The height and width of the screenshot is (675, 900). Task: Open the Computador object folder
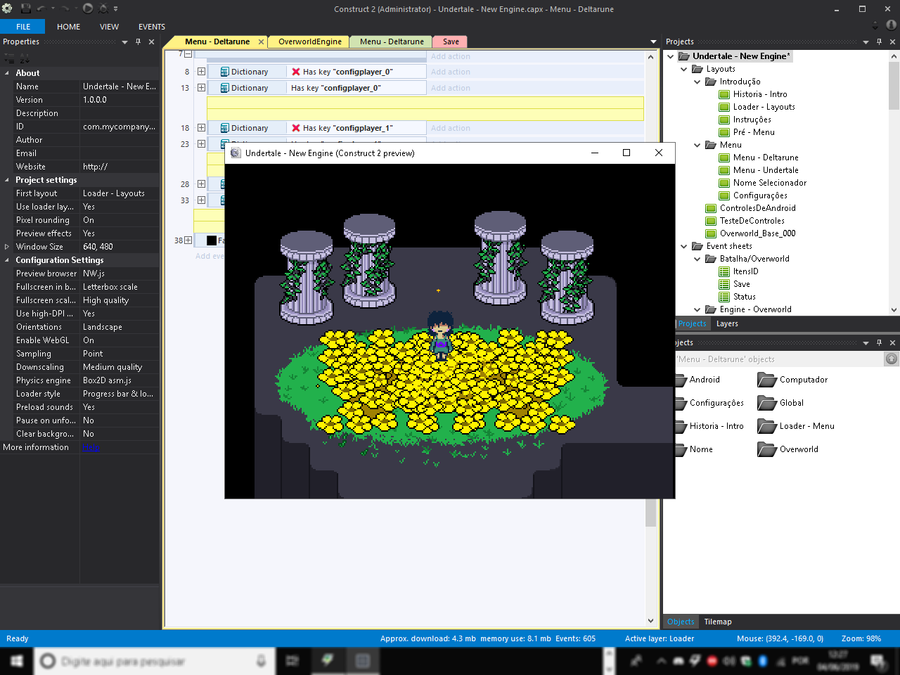click(792, 379)
